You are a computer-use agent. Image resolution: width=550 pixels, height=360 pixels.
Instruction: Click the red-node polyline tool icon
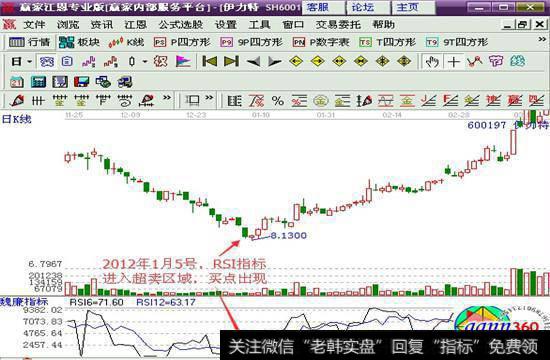point(475,62)
